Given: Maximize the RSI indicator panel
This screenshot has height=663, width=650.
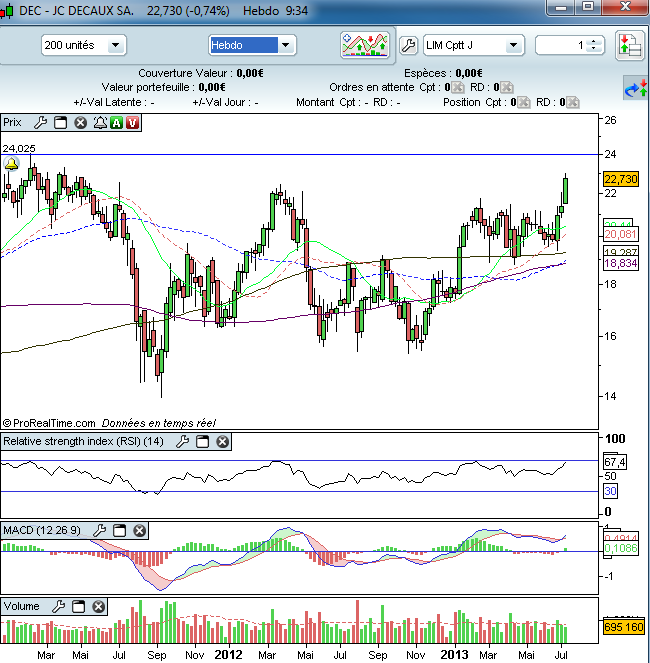Looking at the screenshot, I should [x=203, y=441].
